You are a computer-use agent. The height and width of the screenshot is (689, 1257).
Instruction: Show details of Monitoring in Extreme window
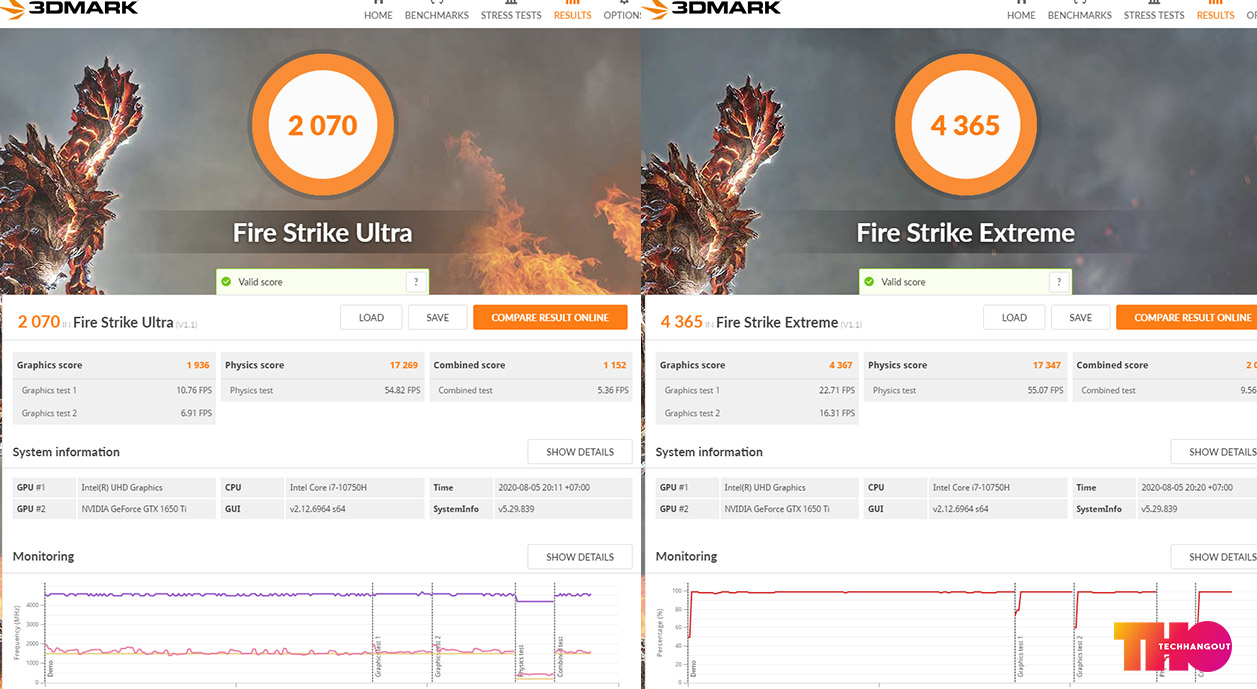click(1214, 557)
